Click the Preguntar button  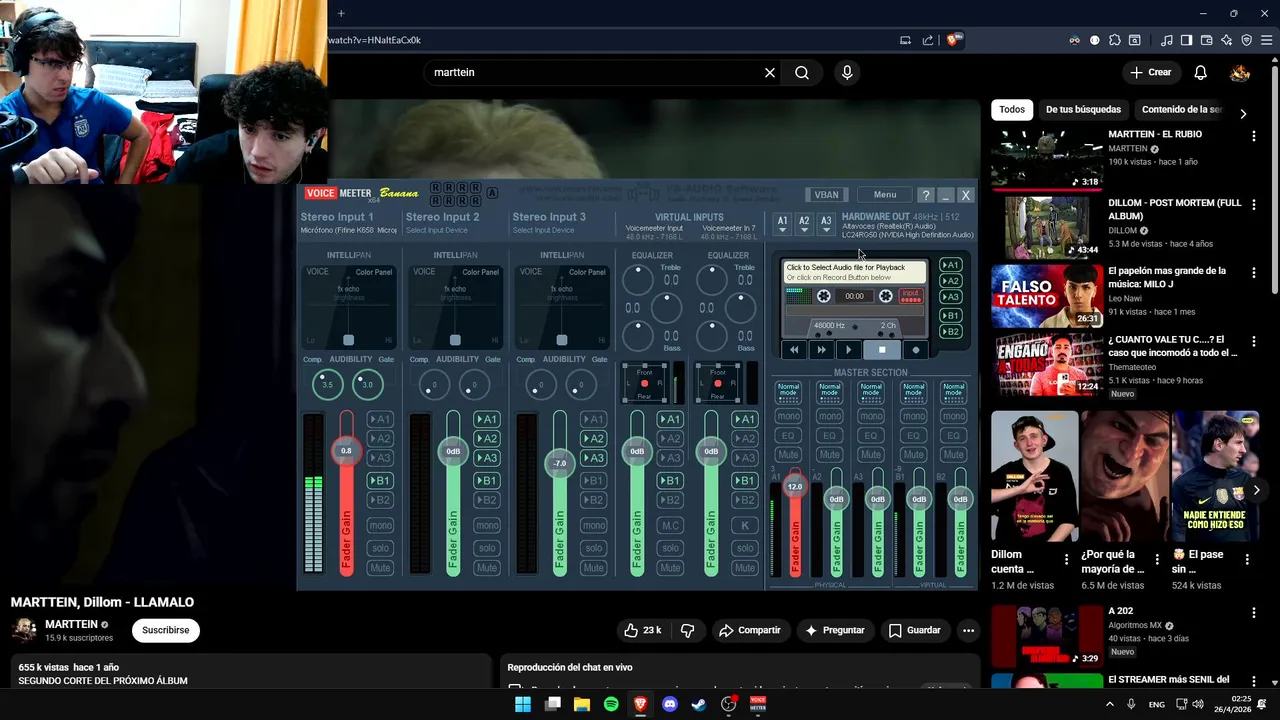pyautogui.click(x=835, y=630)
